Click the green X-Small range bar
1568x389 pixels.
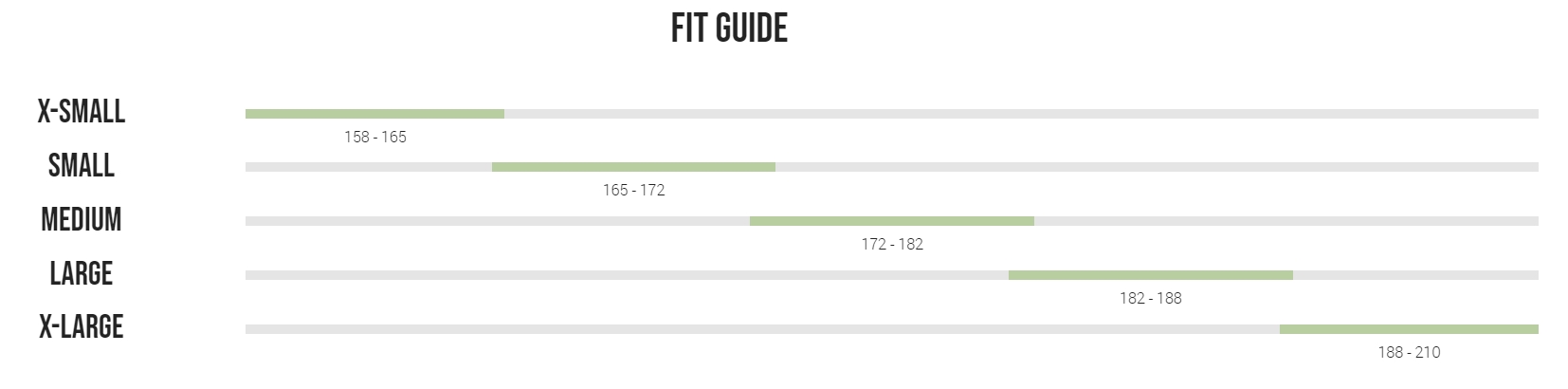point(374,114)
